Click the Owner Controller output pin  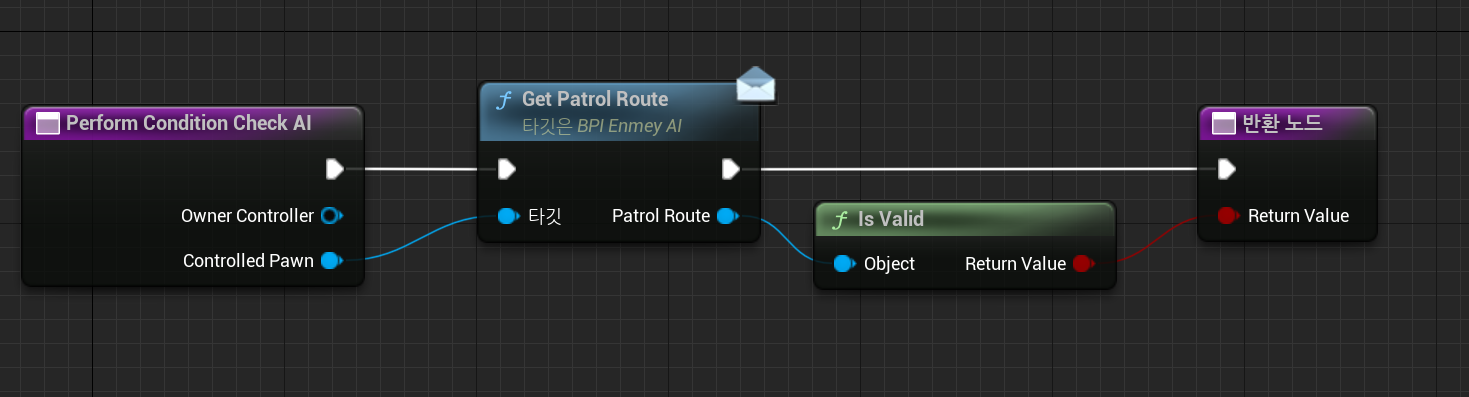point(331,215)
